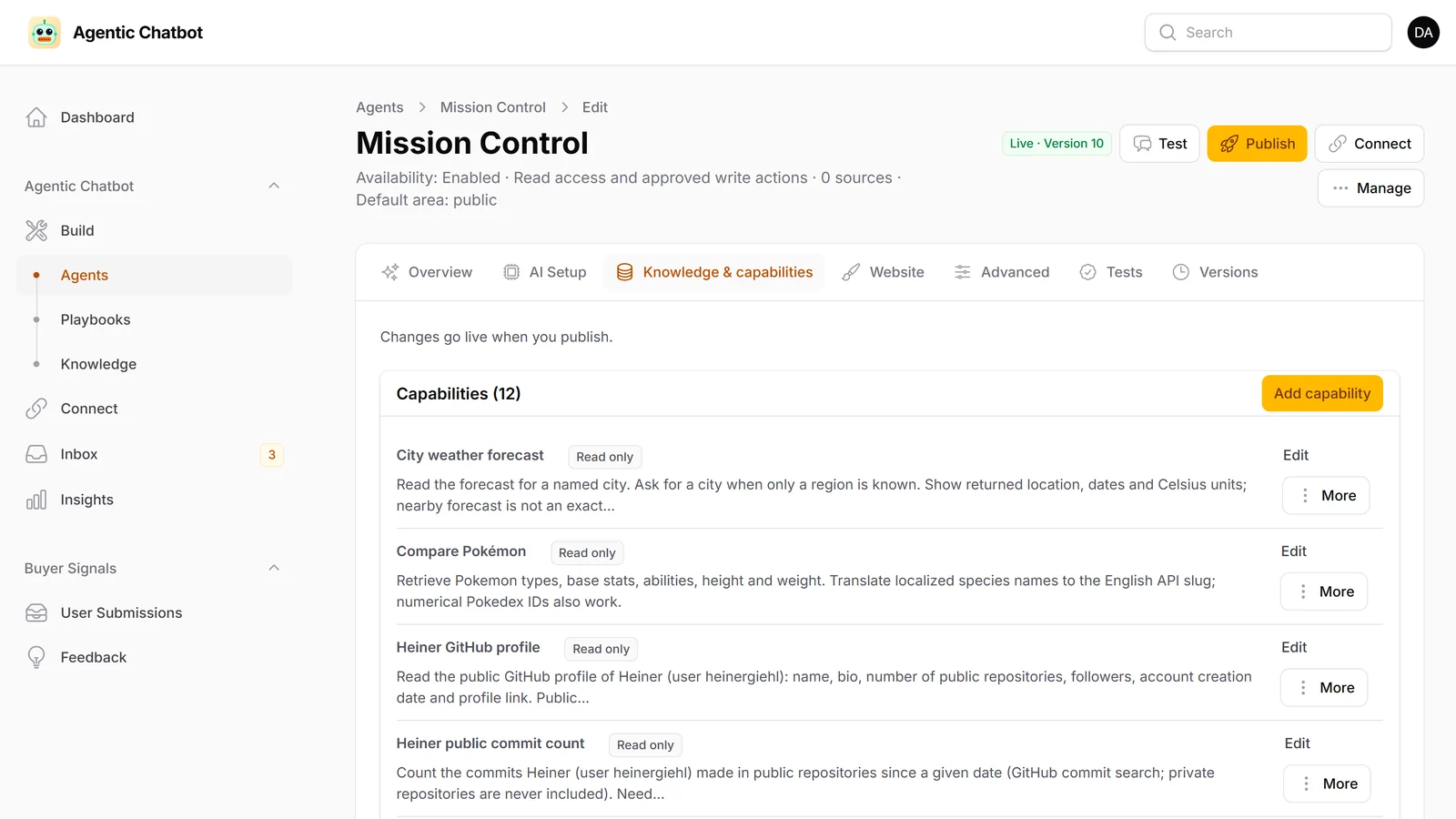Select Agents in the sidebar
Image resolution: width=1456 pixels, height=819 pixels.
click(x=155, y=275)
